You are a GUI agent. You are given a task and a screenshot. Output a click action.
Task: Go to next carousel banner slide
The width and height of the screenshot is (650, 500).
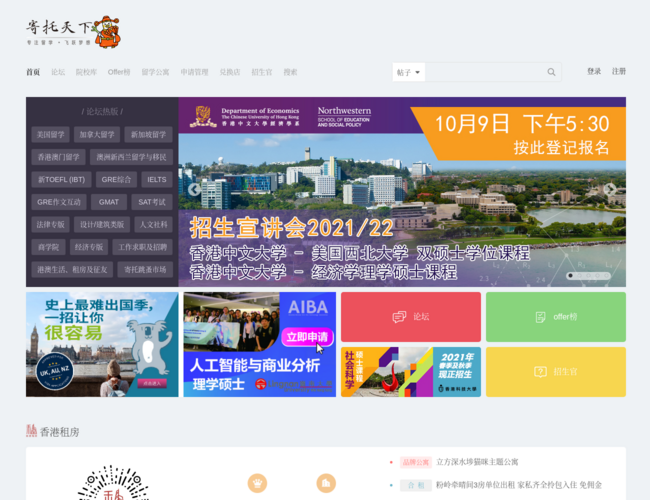click(610, 189)
